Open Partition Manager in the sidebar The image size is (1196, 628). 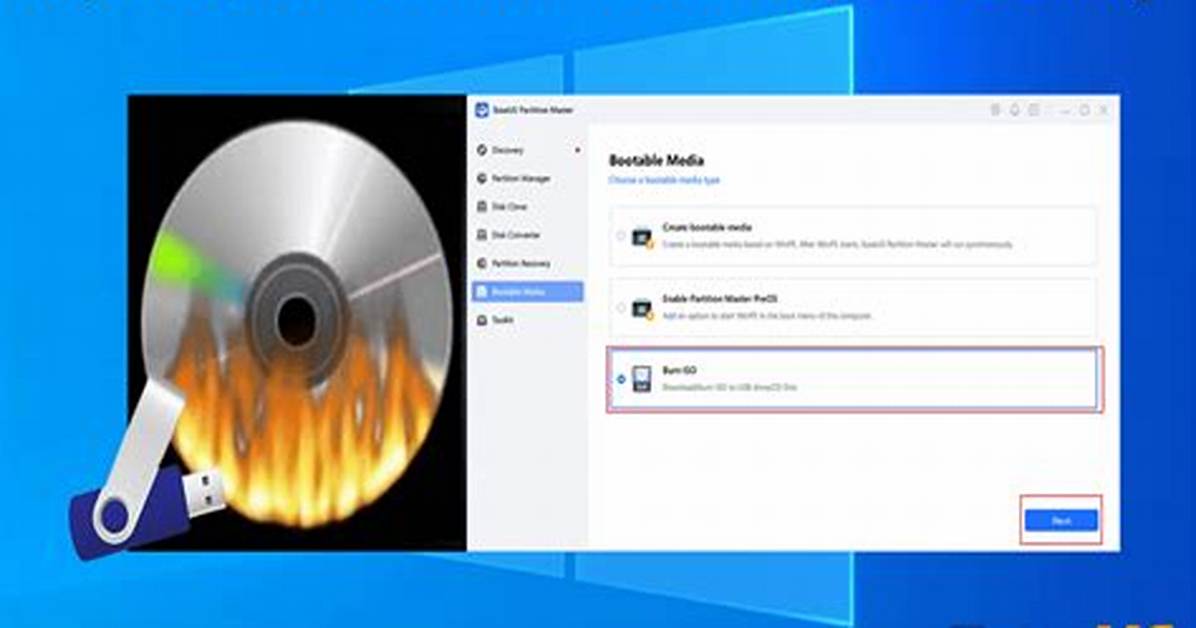[x=513, y=179]
